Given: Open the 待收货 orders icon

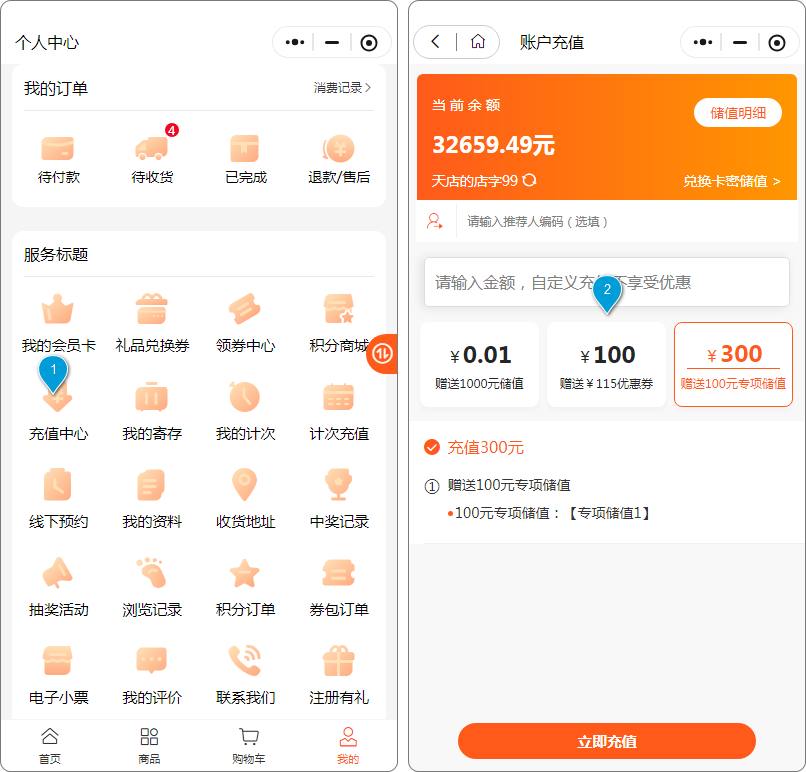Looking at the screenshot, I should [152, 149].
